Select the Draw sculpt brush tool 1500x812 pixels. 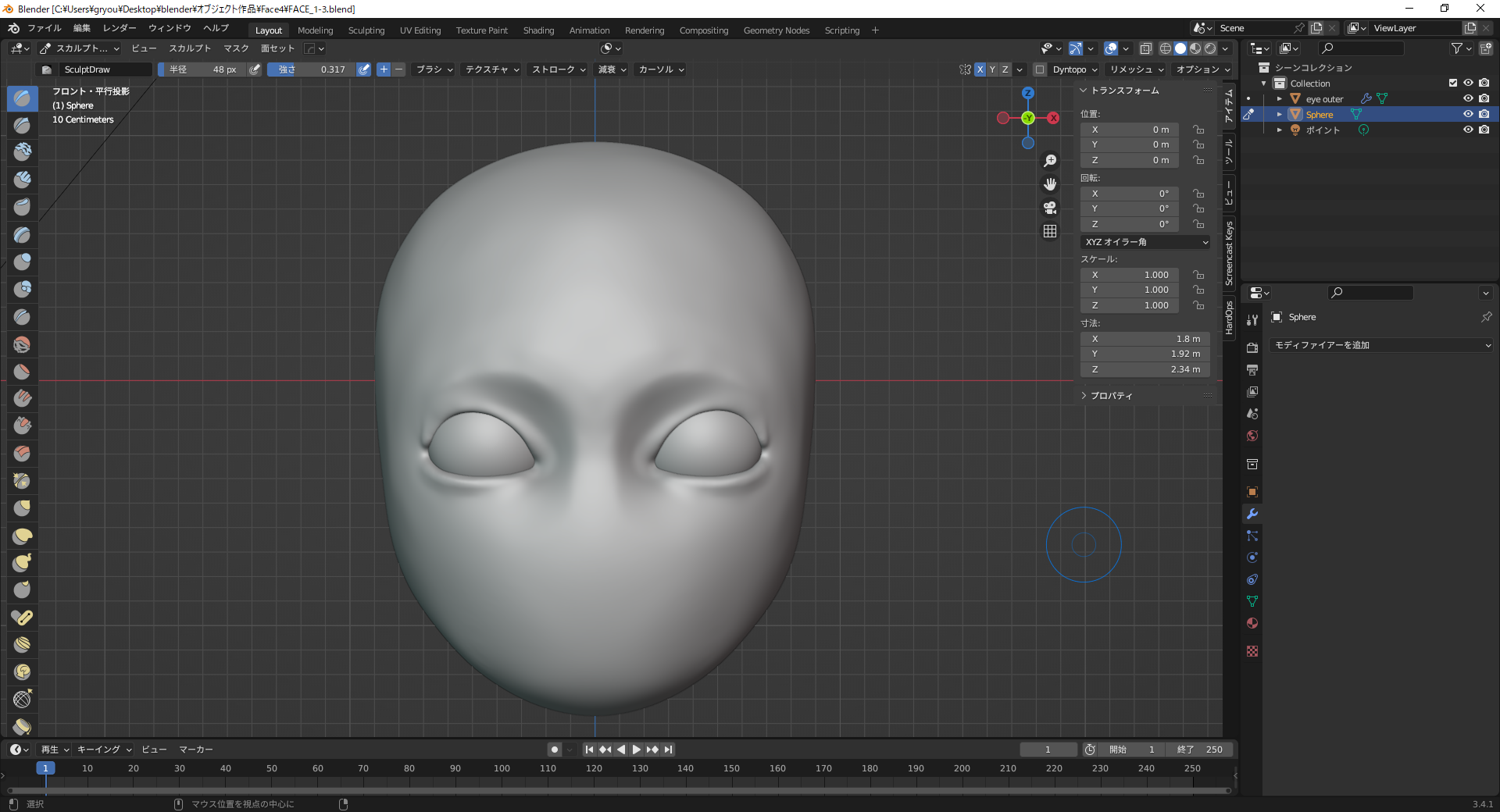coord(22,98)
